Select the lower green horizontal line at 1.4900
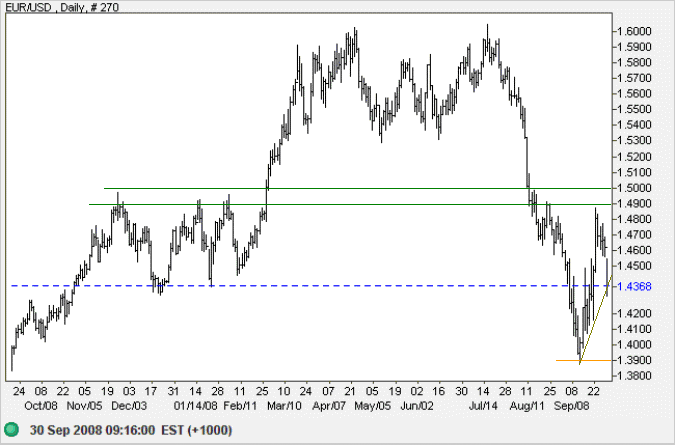 (350, 204)
